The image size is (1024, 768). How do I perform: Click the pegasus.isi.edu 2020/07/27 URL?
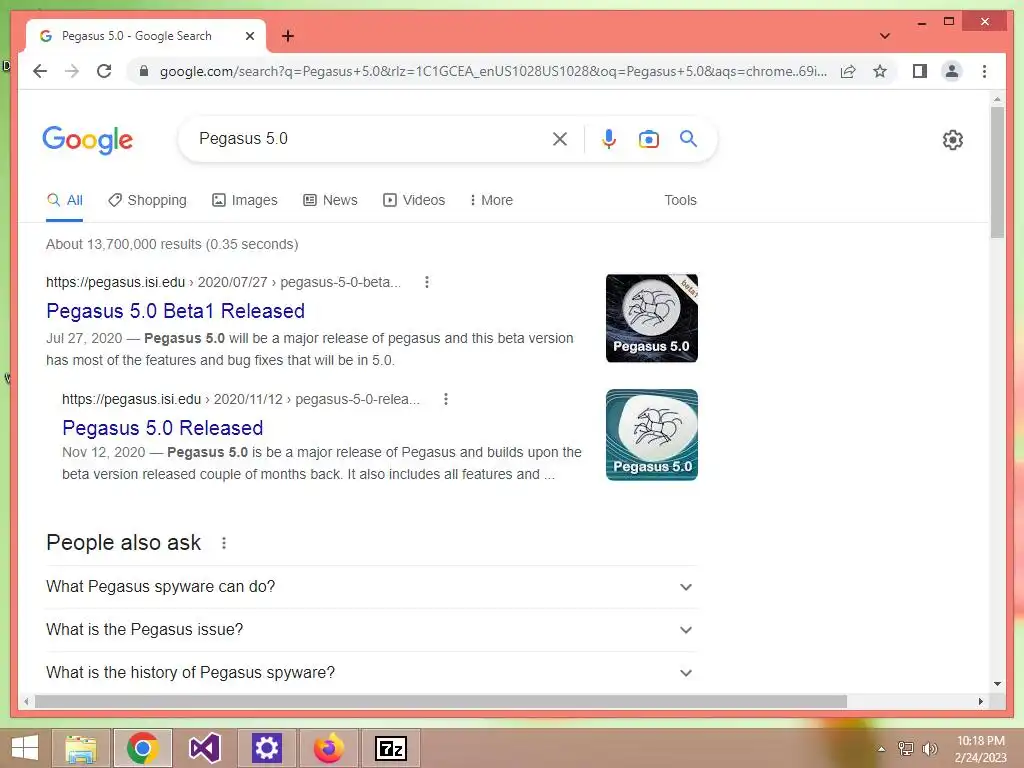click(223, 282)
